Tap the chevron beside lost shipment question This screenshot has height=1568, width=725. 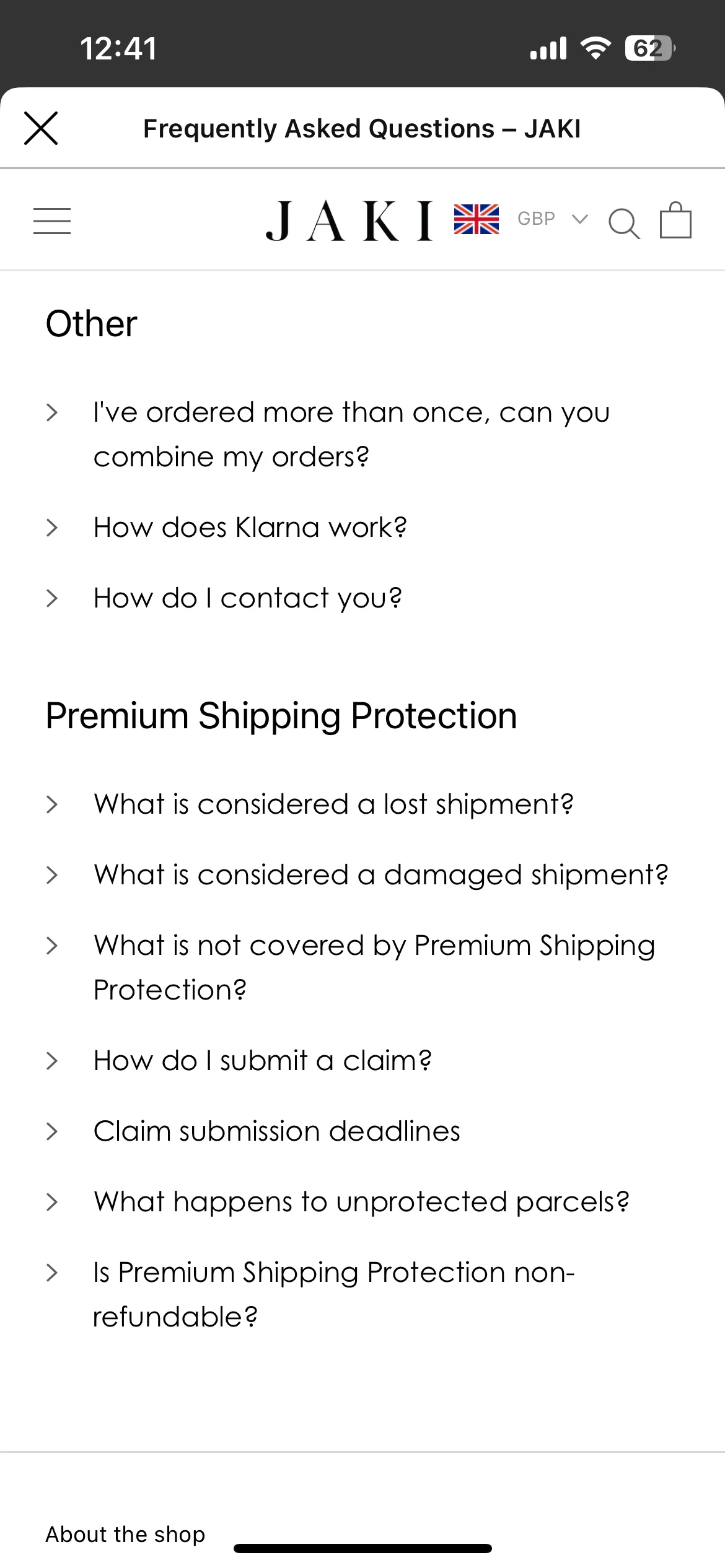point(52,804)
